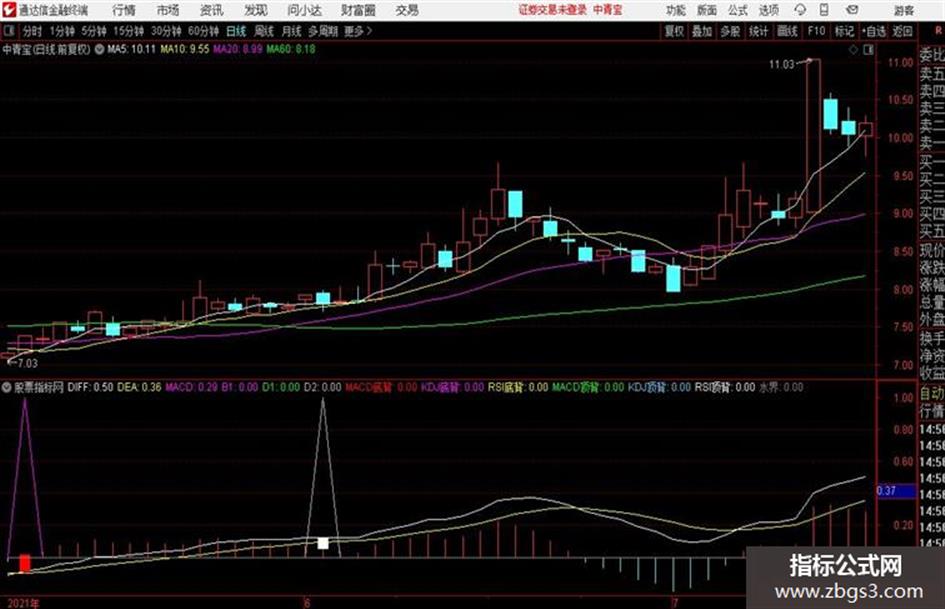Screen dimensions: 945x609
Task: Click the mobile phone icon
Action: coord(824,10)
